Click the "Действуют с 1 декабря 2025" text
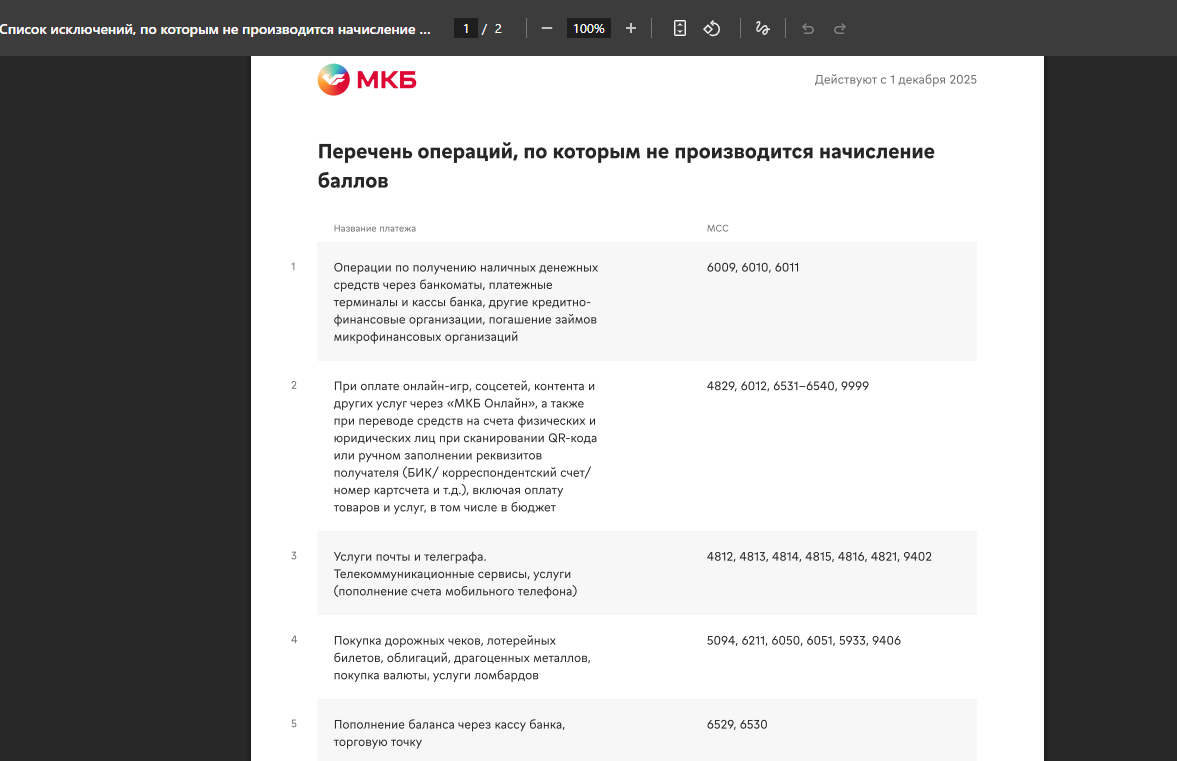Screen dimensions: 1177x761 pyautogui.click(x=895, y=80)
